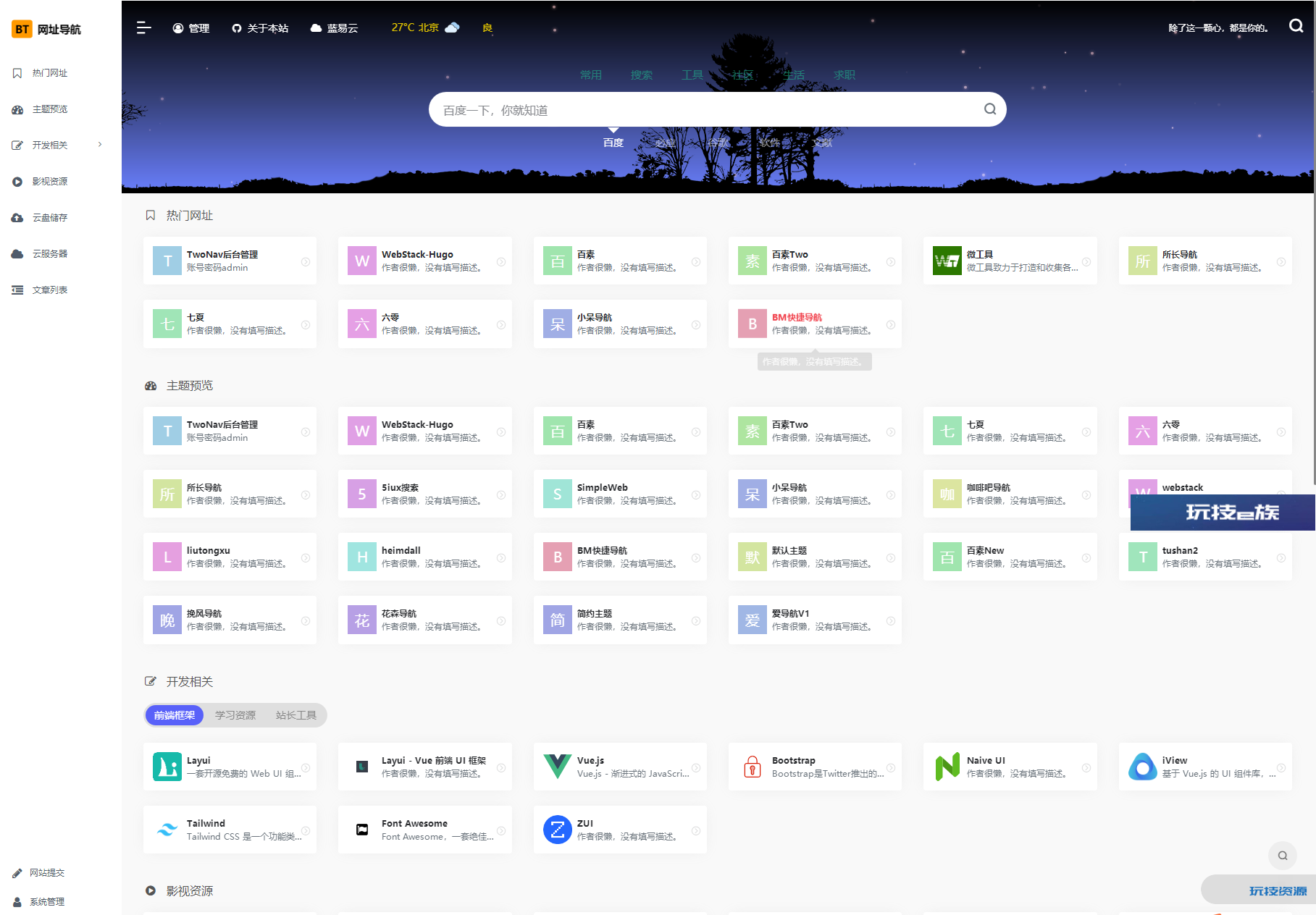
Task: Open the 咖啡吧导航 card
Action: (x=1010, y=494)
